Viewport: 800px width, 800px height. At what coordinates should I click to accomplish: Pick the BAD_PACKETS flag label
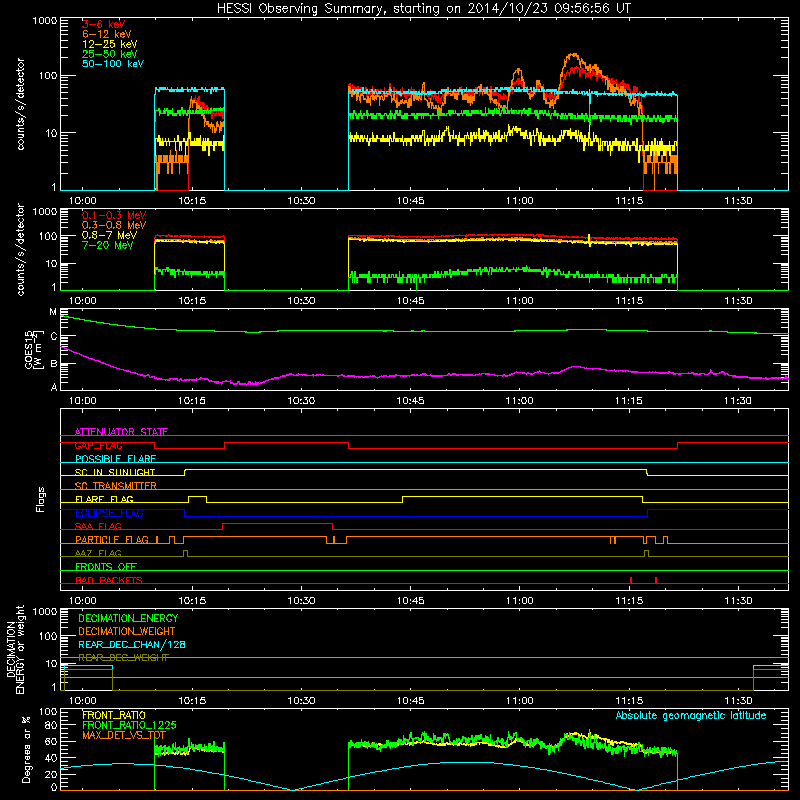(109, 580)
